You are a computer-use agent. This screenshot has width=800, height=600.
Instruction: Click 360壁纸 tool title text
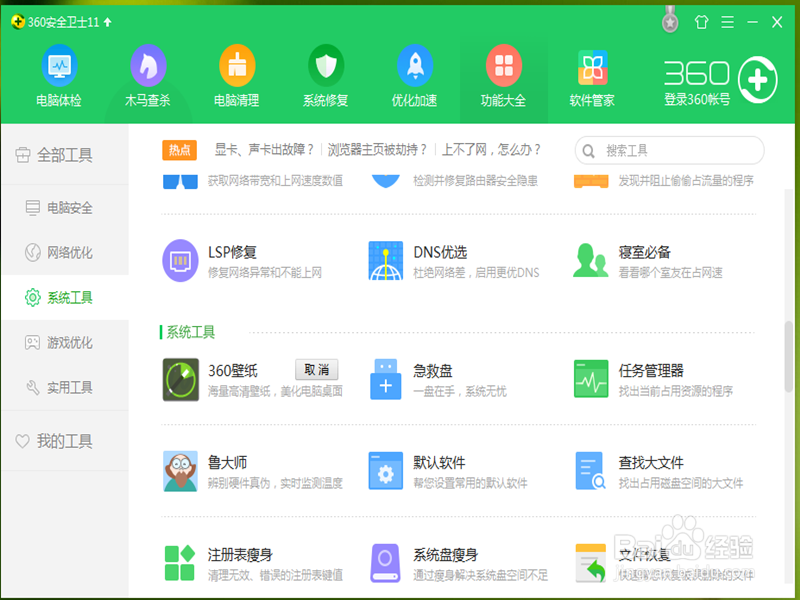pyautogui.click(x=233, y=370)
